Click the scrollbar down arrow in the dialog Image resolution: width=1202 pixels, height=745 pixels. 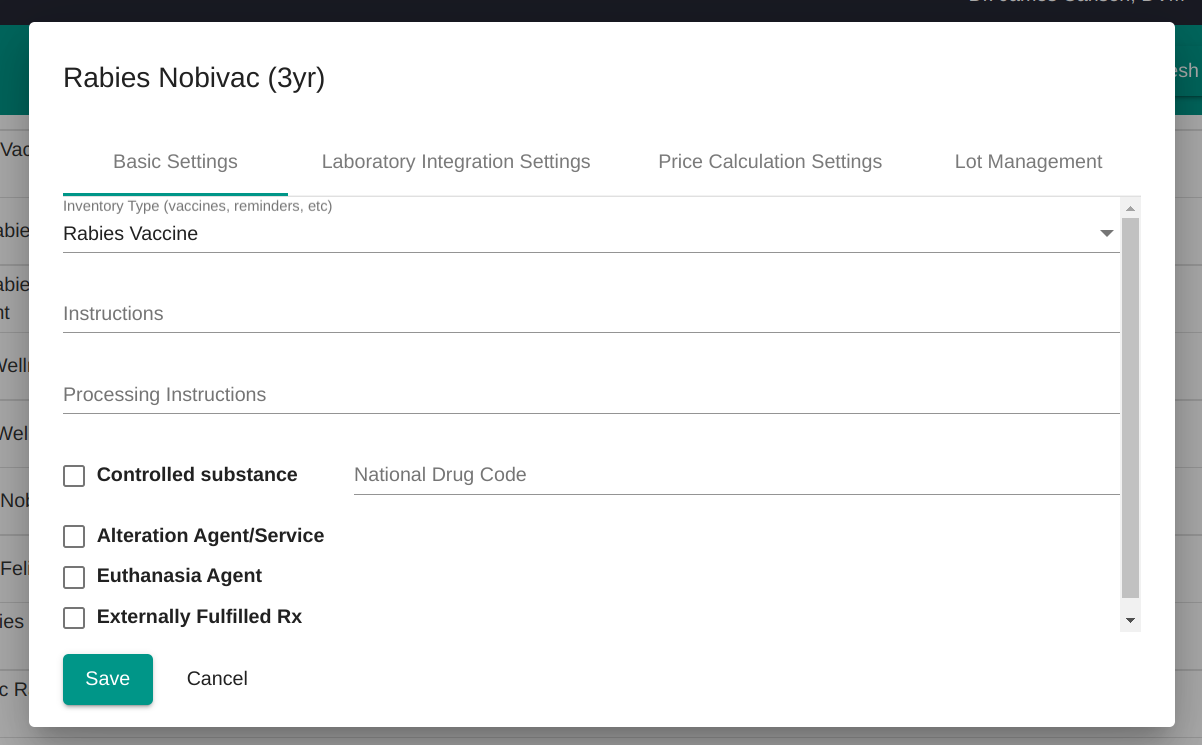[x=1131, y=621]
